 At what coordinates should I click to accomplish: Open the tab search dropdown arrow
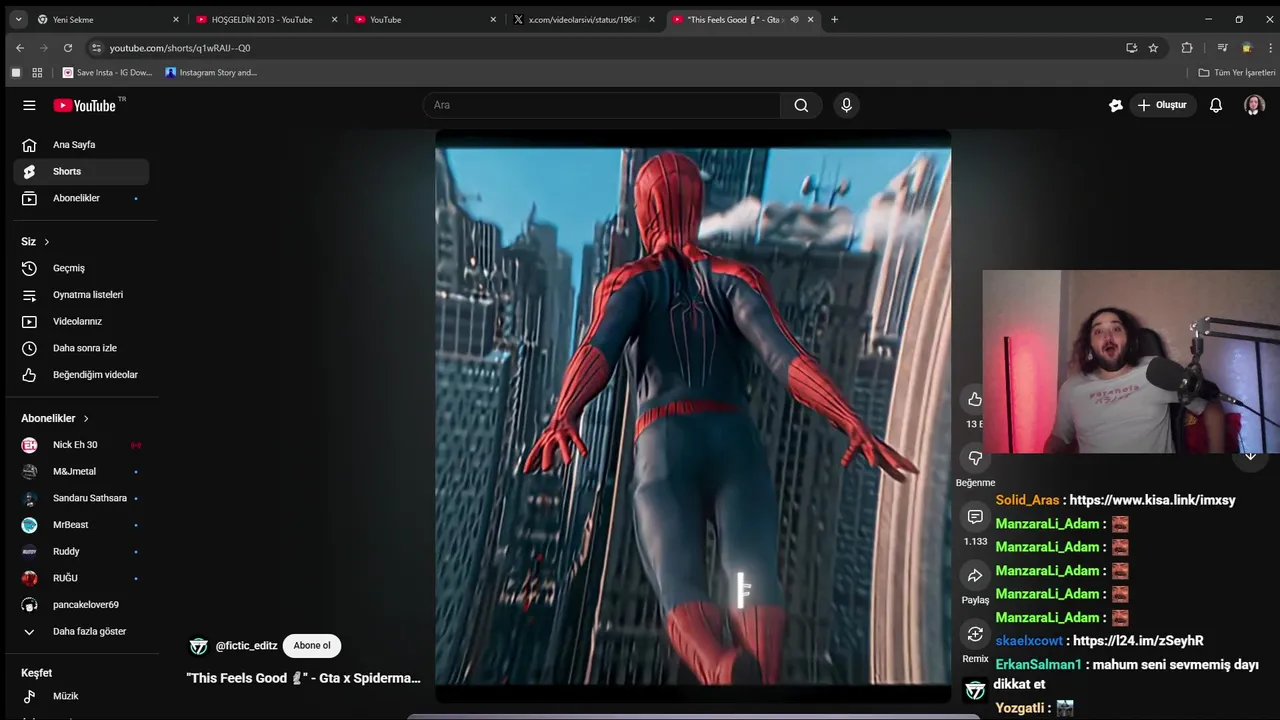18,19
